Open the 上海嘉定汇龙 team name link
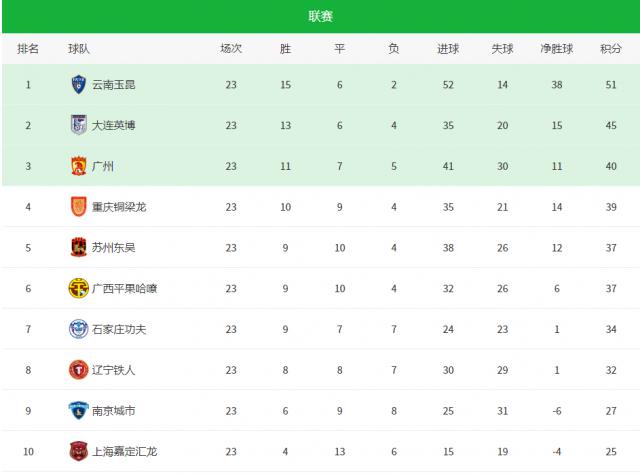 point(124,451)
